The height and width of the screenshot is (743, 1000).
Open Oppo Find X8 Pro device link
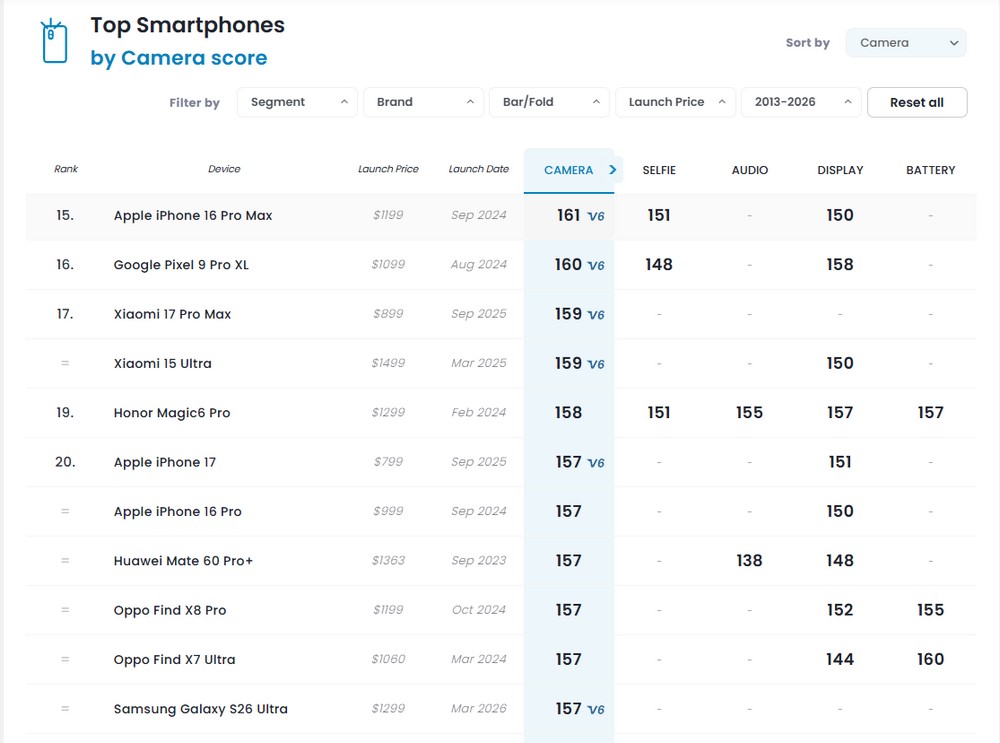[170, 610]
